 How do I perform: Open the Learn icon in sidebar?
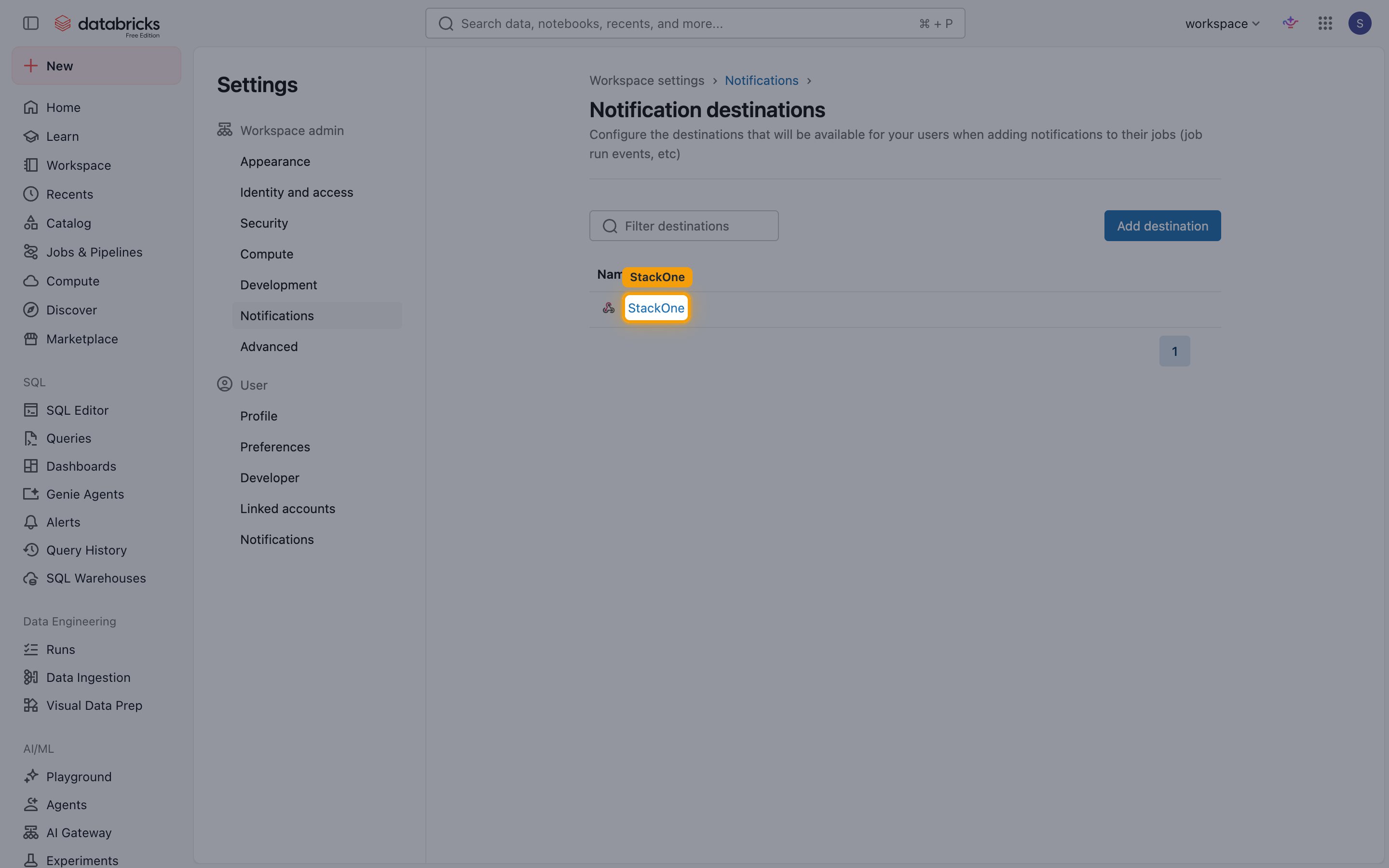click(31, 136)
